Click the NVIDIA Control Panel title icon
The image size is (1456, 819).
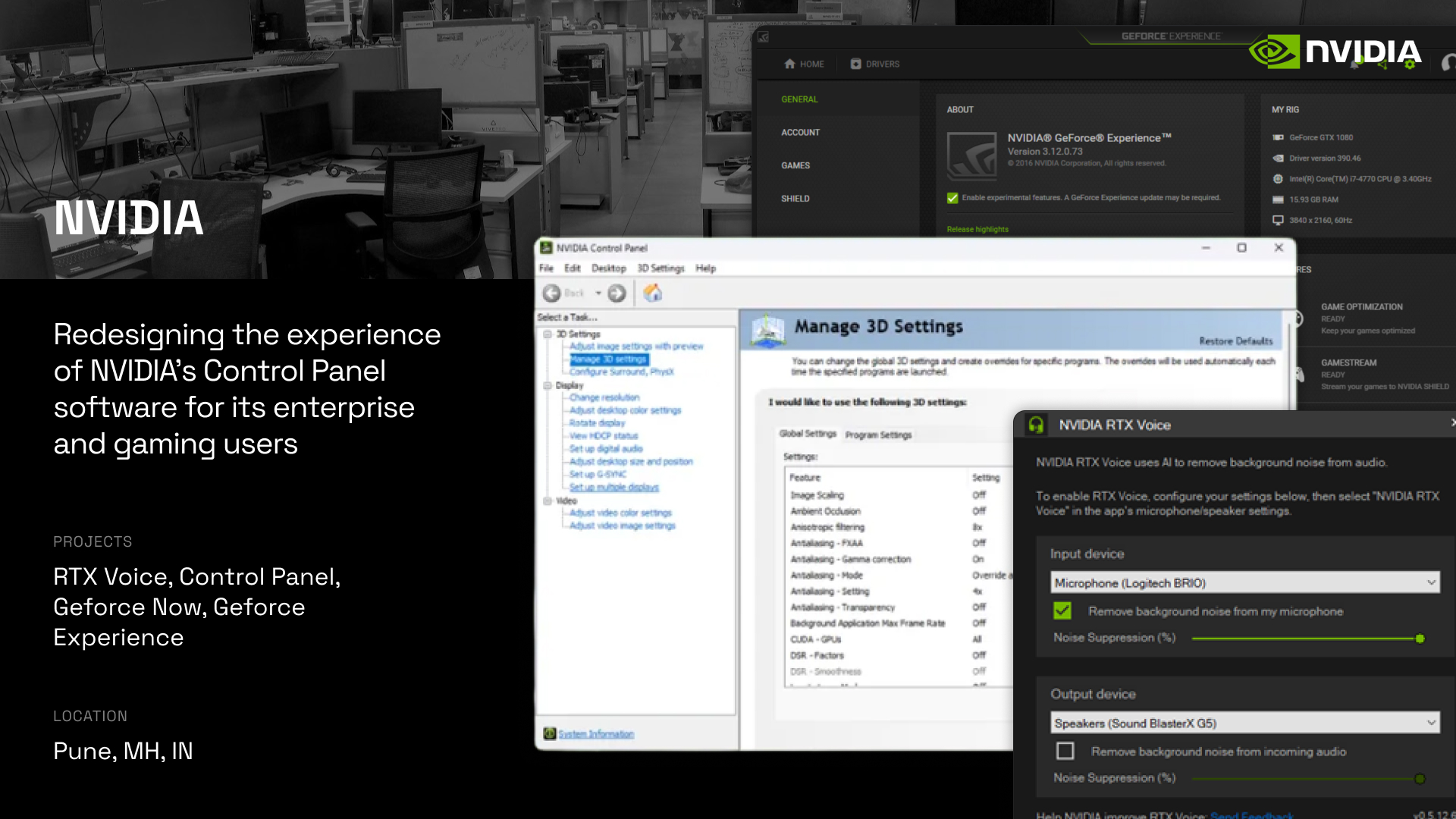click(546, 248)
